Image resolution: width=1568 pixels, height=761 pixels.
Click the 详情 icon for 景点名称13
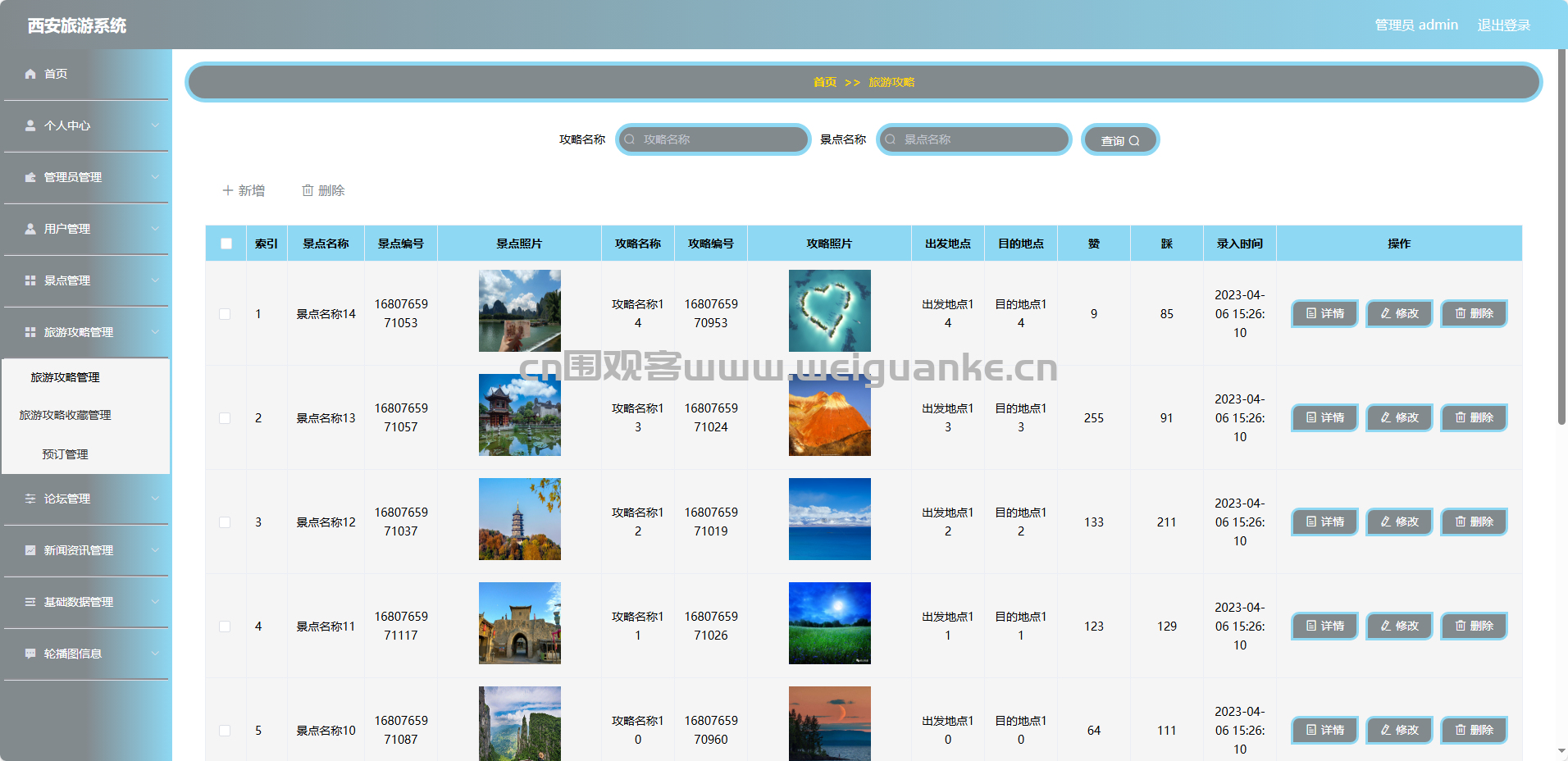[1311, 417]
